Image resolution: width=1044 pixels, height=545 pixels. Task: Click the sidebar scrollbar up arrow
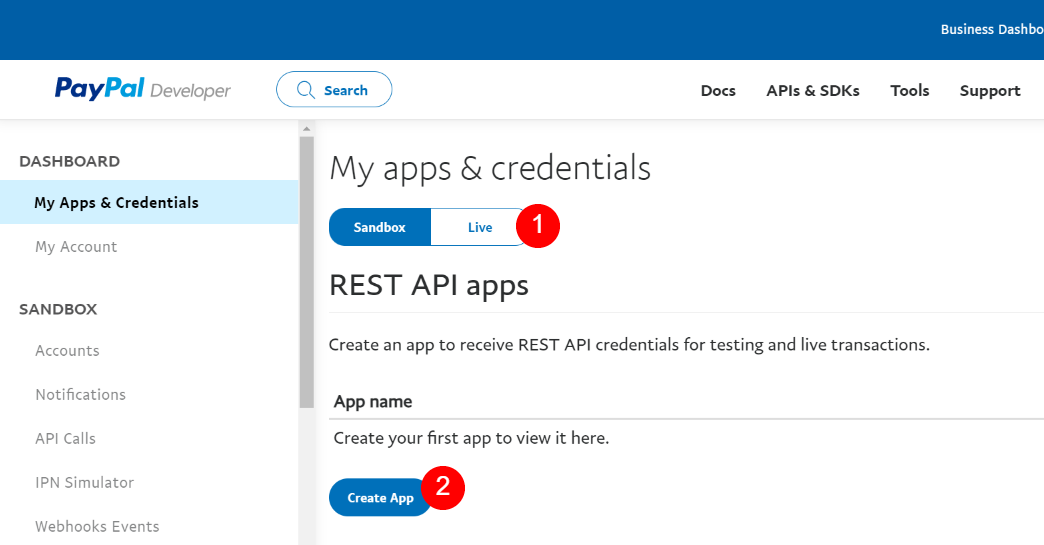pos(306,129)
